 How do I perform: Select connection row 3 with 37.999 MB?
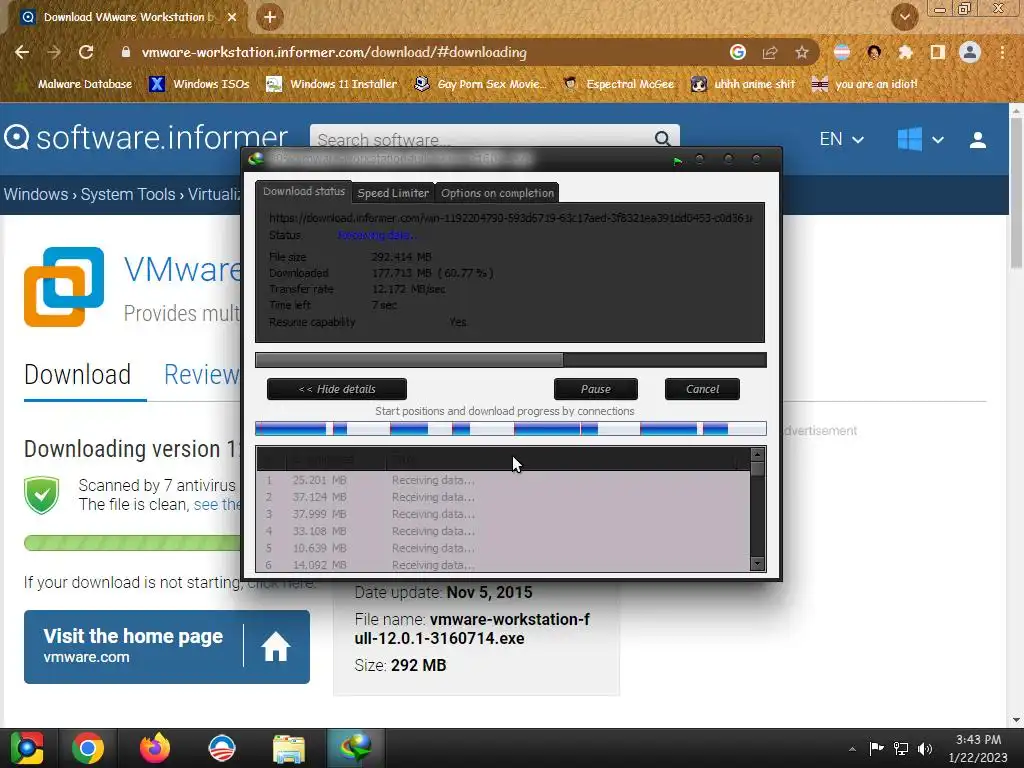[x=503, y=514]
